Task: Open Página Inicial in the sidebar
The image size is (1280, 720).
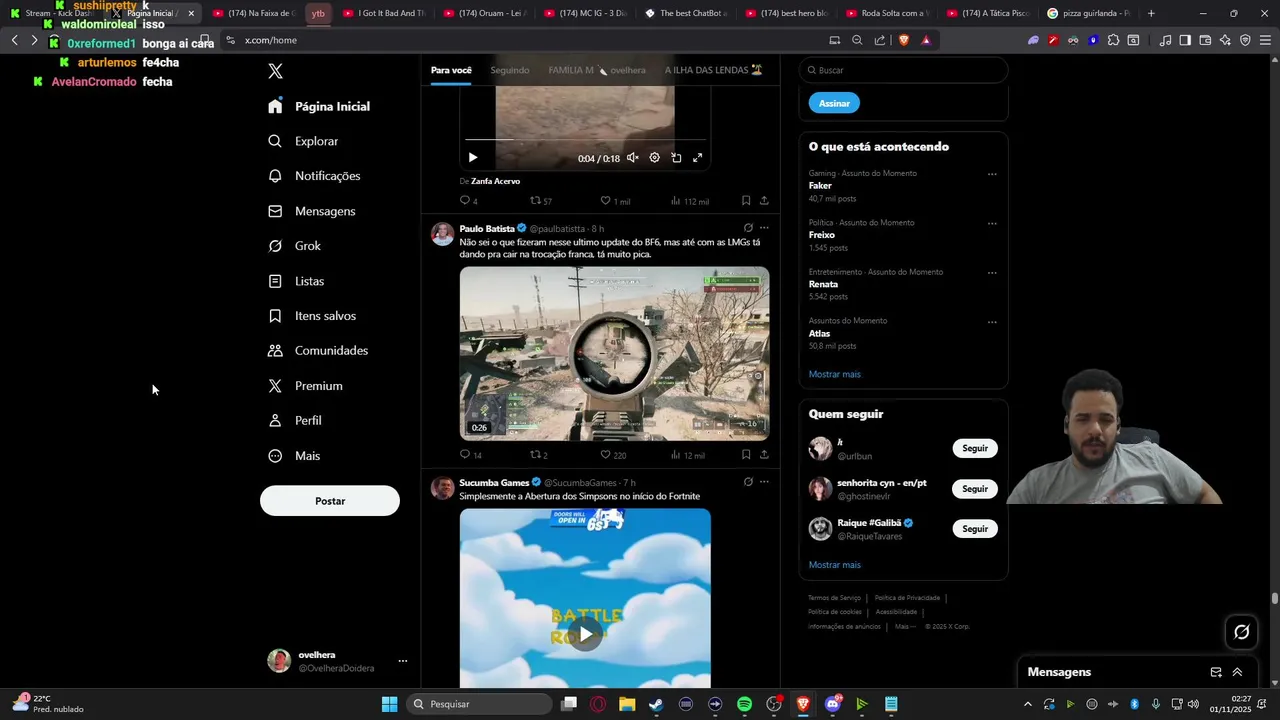Action: point(319,106)
